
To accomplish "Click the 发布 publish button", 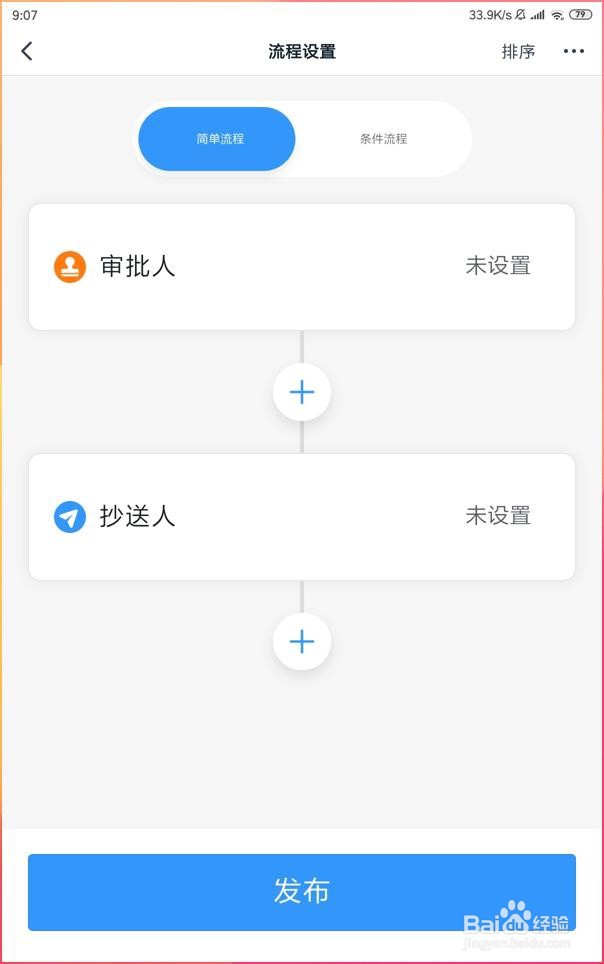I will click(x=302, y=892).
